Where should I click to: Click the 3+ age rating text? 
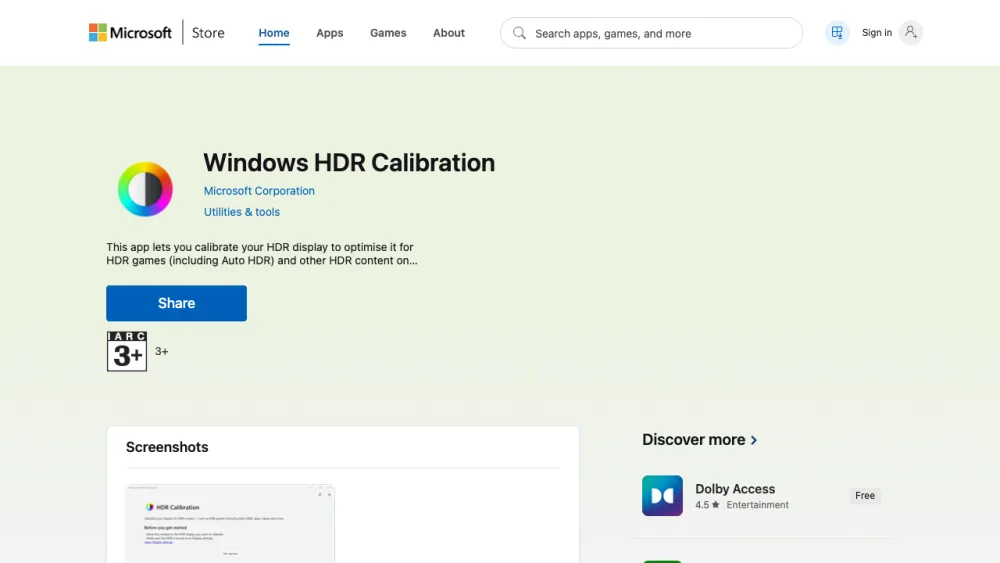point(161,351)
